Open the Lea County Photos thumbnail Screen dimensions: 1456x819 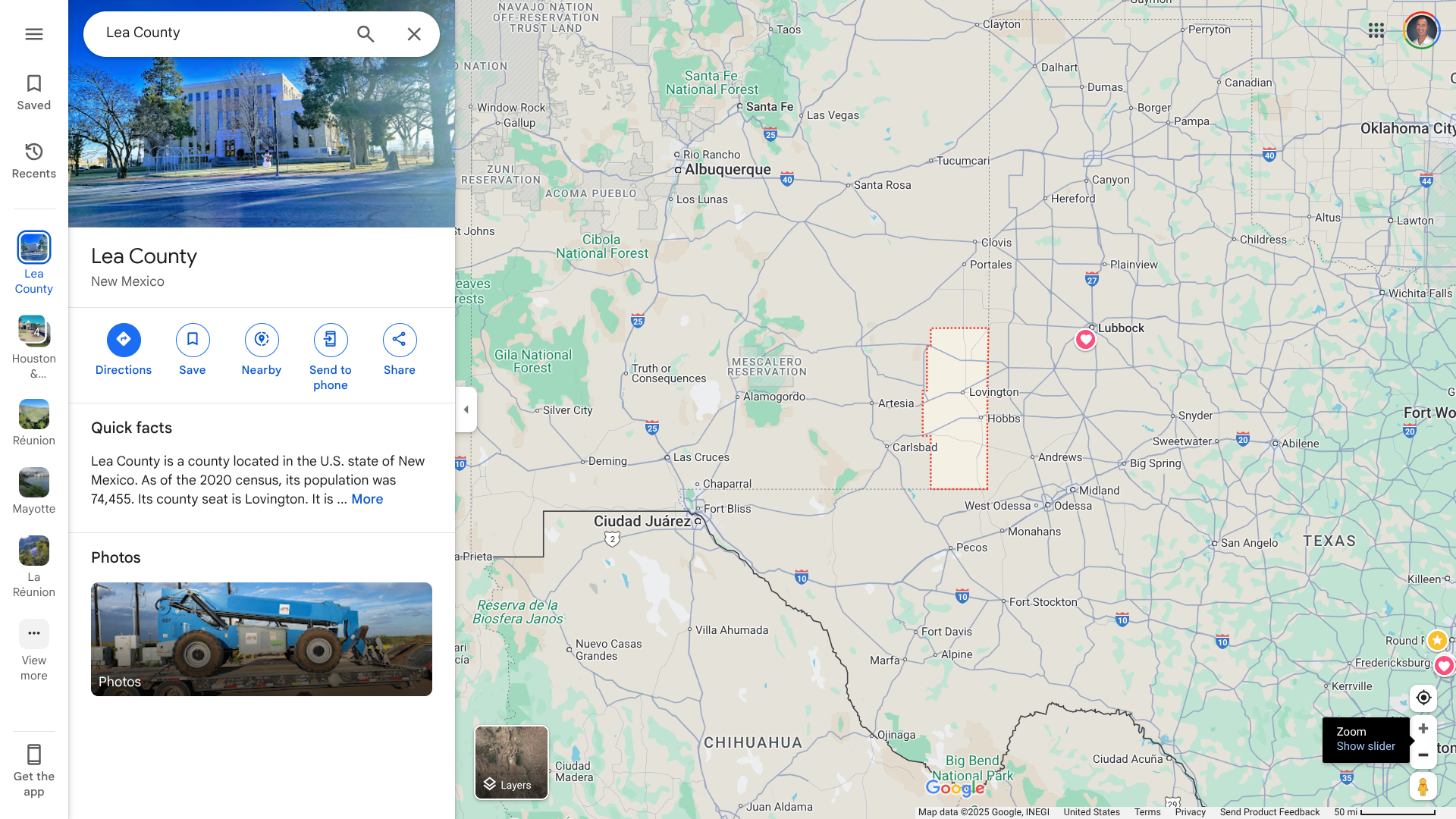click(x=262, y=639)
